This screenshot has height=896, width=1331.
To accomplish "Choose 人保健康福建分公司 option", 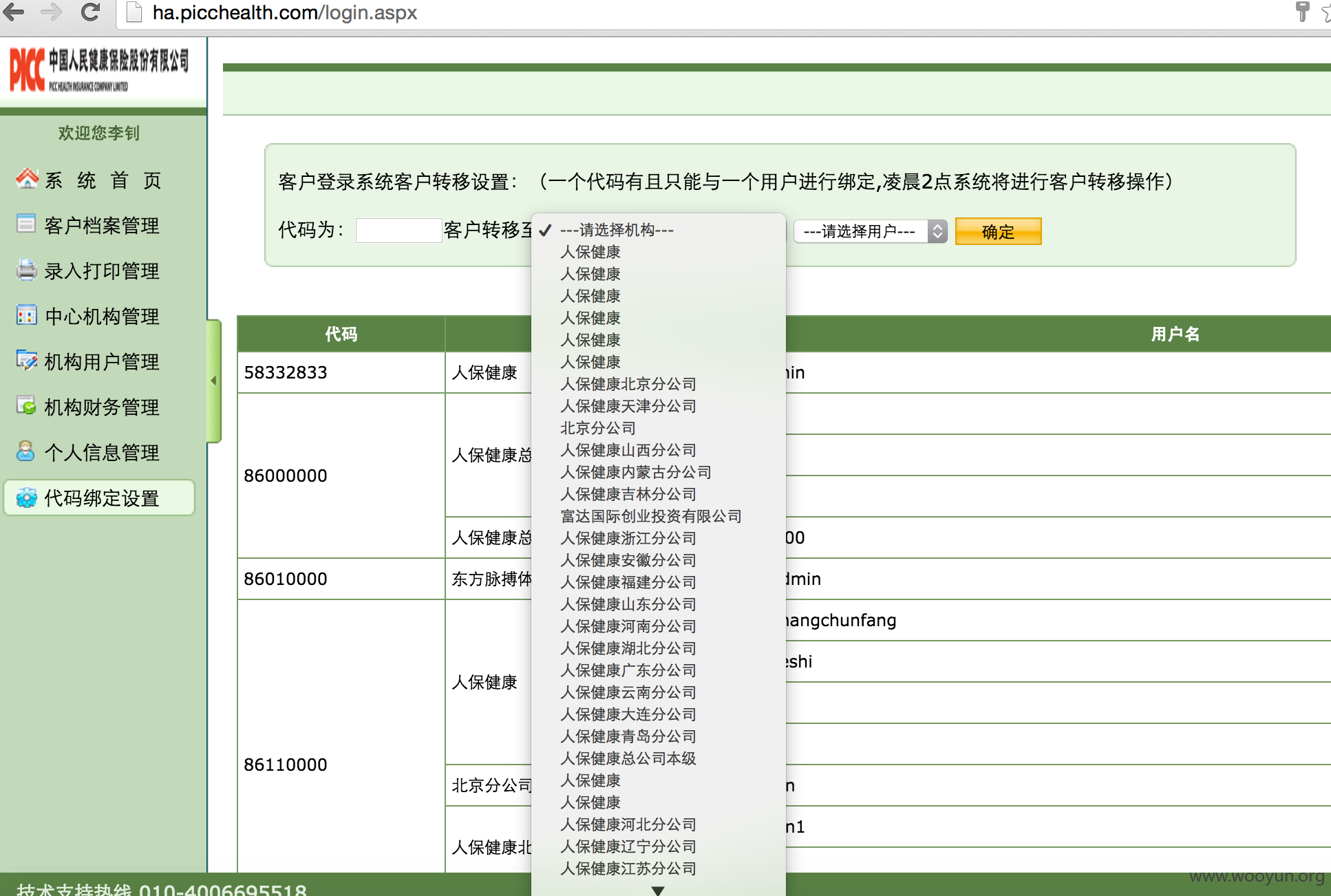I will (659, 582).
